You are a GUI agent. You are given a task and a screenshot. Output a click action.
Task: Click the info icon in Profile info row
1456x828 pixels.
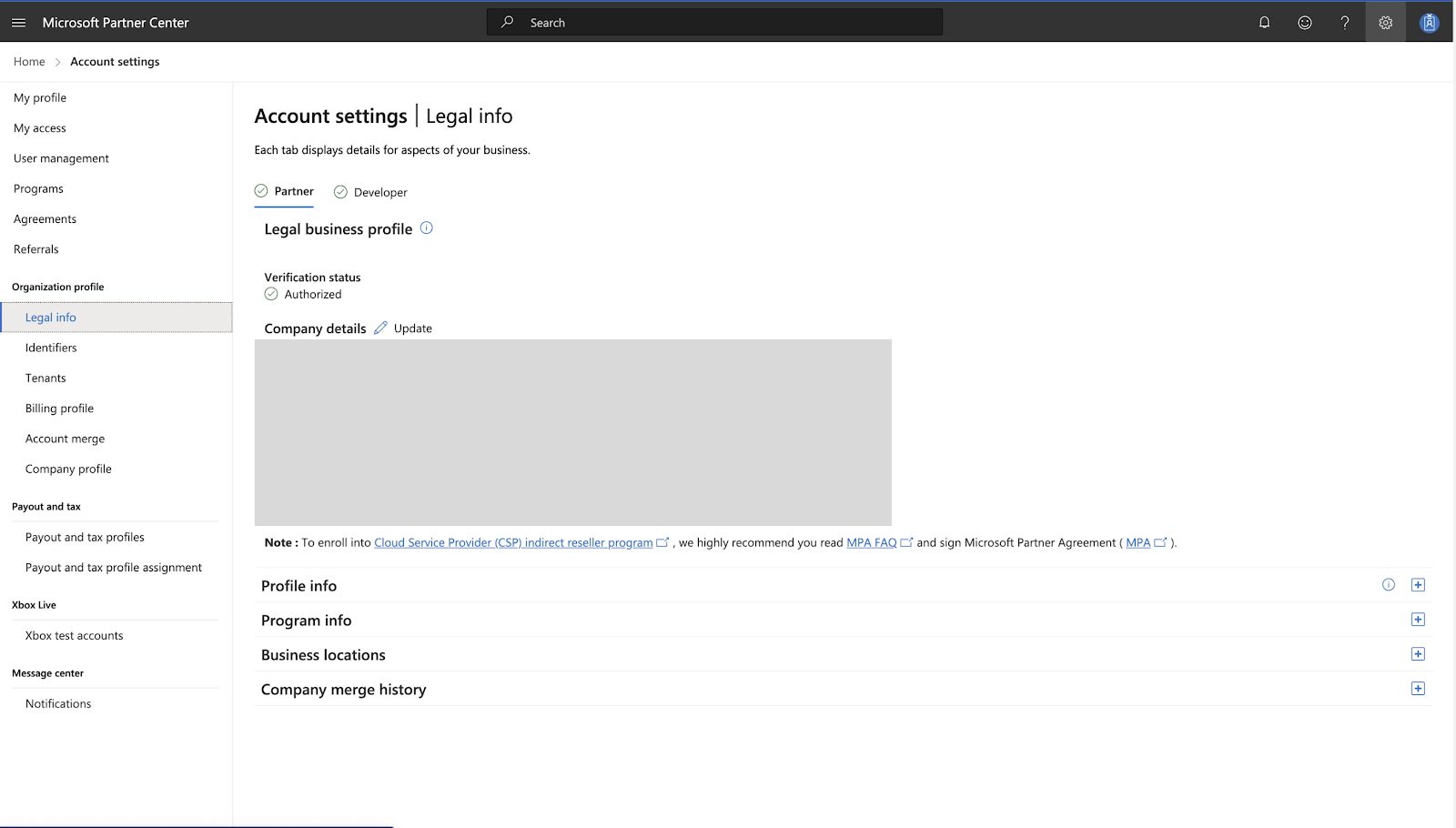click(1388, 585)
